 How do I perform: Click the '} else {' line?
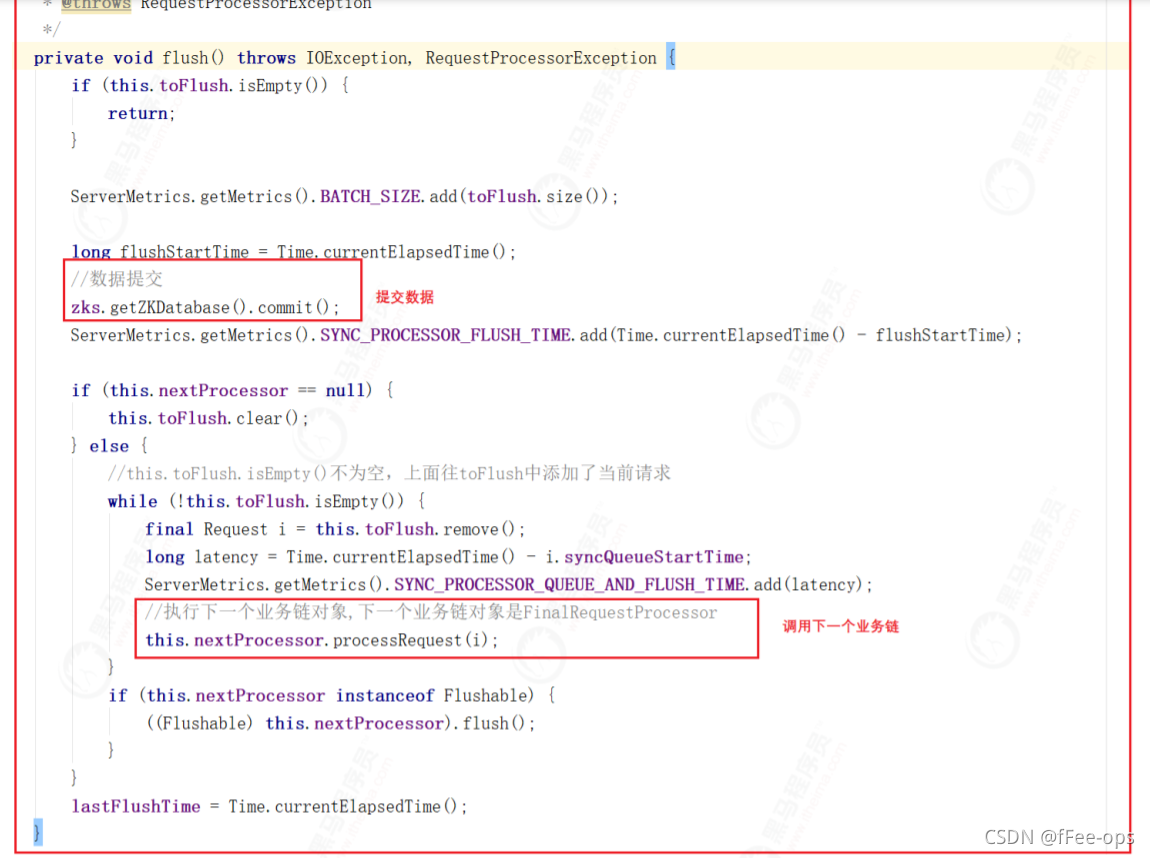(x=109, y=446)
